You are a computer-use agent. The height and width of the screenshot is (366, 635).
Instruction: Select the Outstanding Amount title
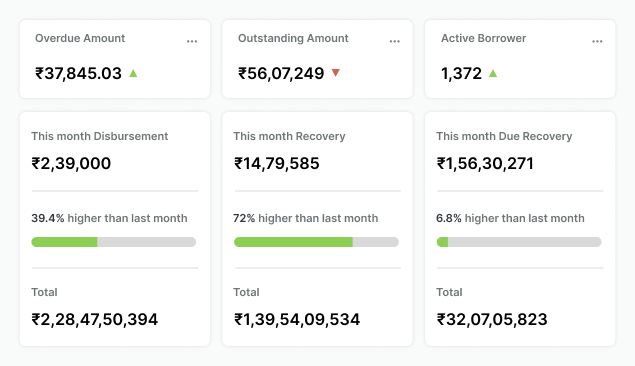pyautogui.click(x=293, y=38)
